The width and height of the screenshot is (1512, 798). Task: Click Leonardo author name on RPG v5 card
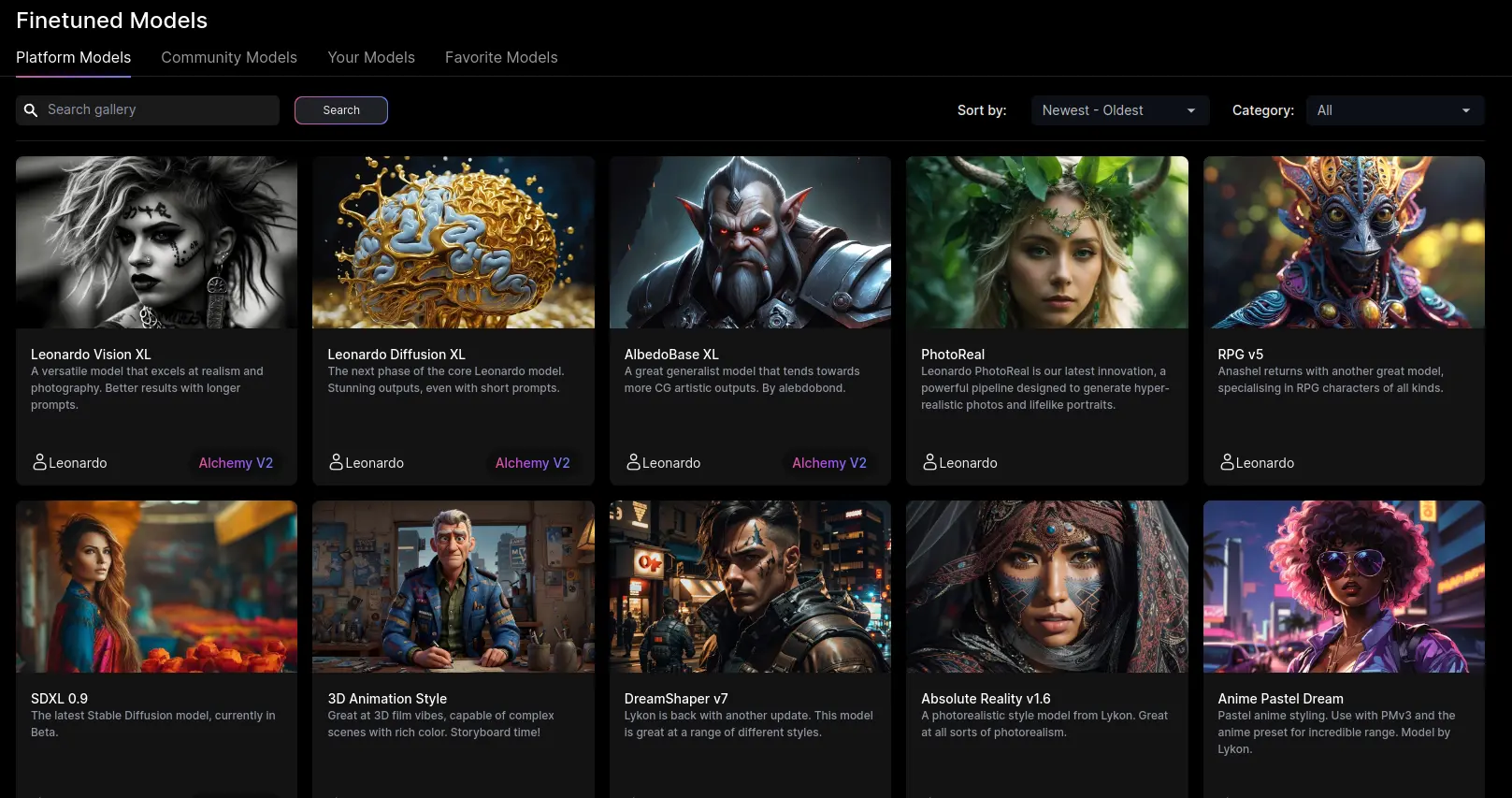point(1265,463)
